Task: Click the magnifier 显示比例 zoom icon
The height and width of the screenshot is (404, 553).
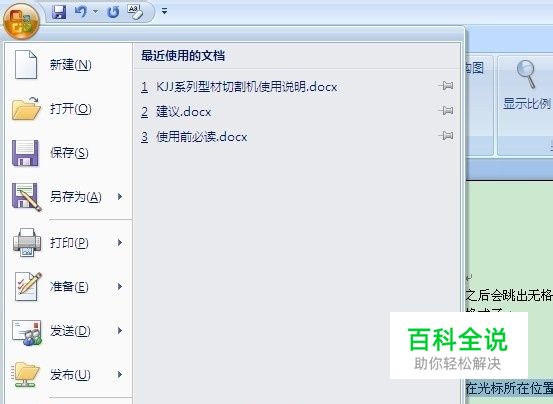Action: click(x=526, y=74)
